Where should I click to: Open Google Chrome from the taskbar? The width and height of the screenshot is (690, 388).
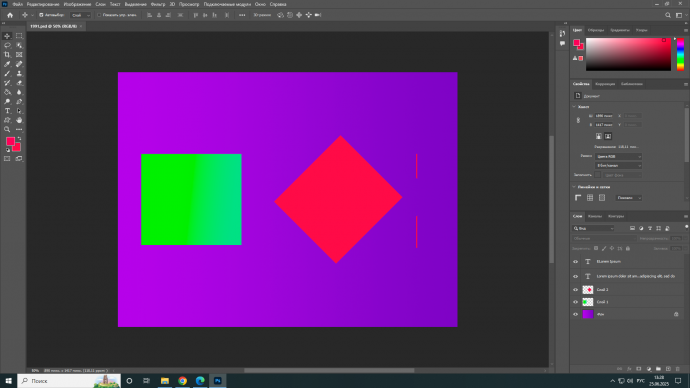point(183,381)
